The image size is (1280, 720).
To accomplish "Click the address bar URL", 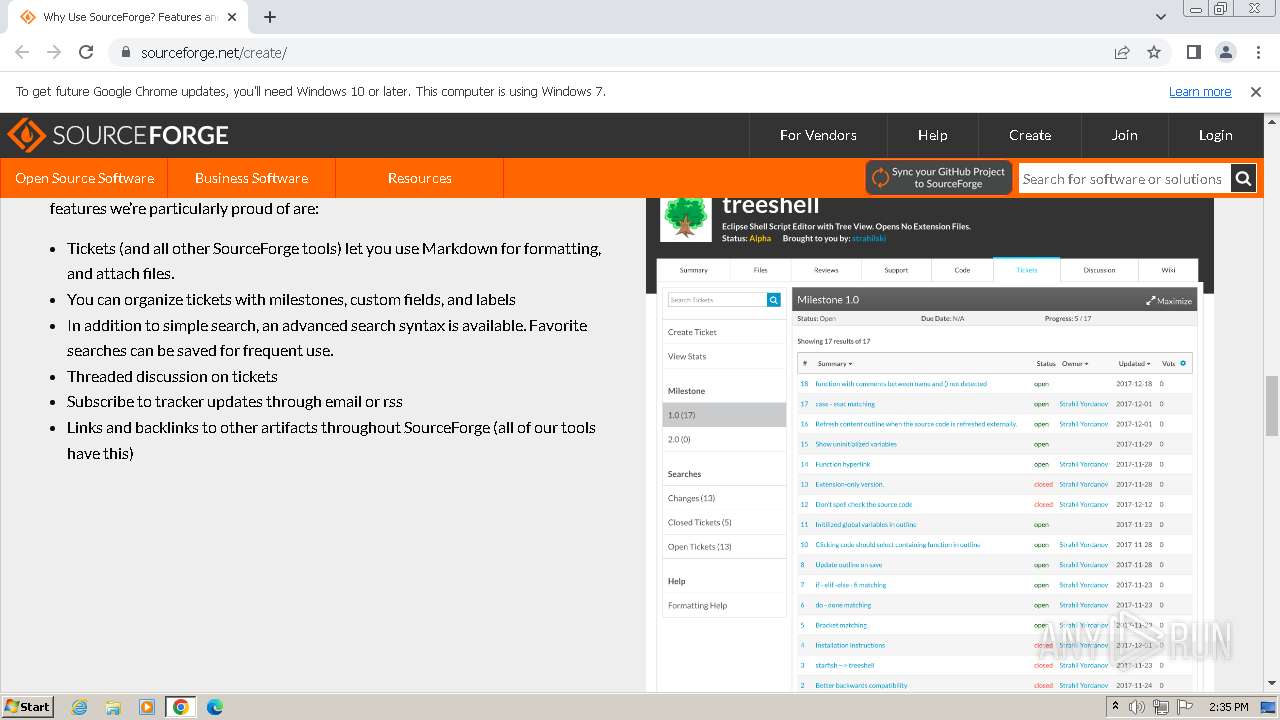I will pyautogui.click(x=214, y=53).
